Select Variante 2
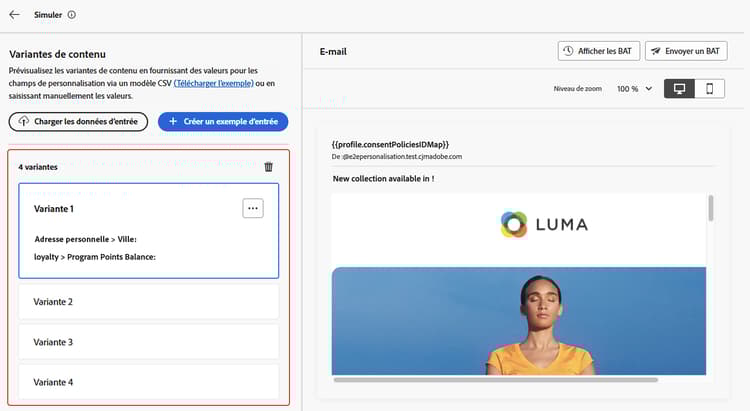The height and width of the screenshot is (411, 750). [149, 302]
